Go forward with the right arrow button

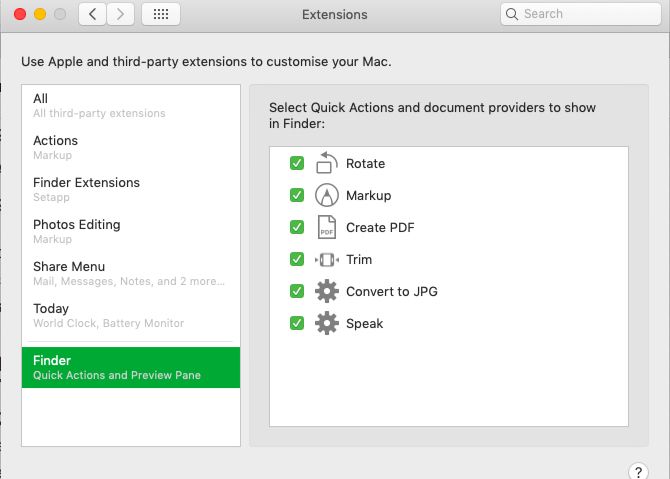pos(120,14)
